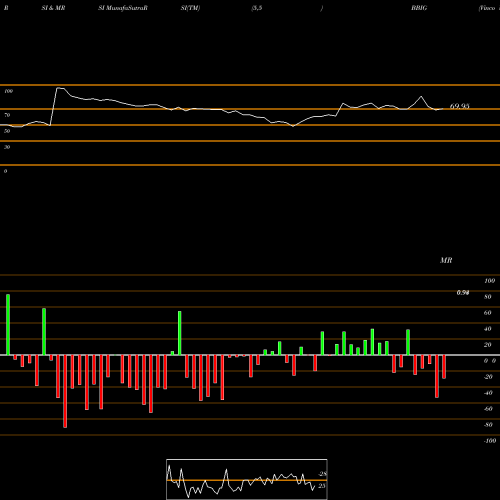Image resolution: width=500 pixels, height=500 pixels.
Task: Click the 69.95 RSI current value label
Action: click(459, 106)
